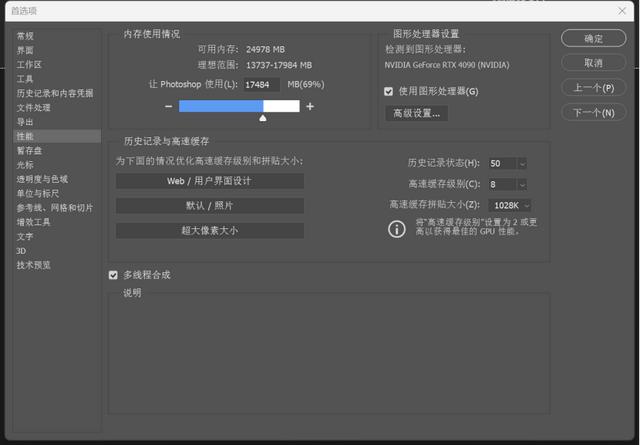640x445 pixels.
Task: Click the info icon beside GPU hint
Action: coord(396,229)
